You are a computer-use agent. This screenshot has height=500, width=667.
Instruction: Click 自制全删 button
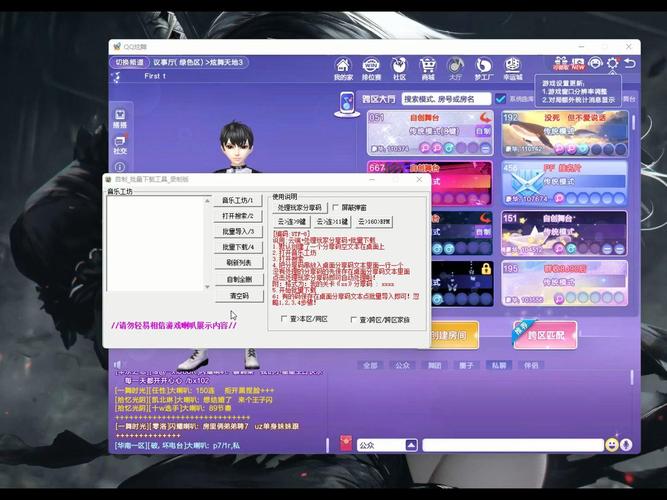pyautogui.click(x=239, y=279)
